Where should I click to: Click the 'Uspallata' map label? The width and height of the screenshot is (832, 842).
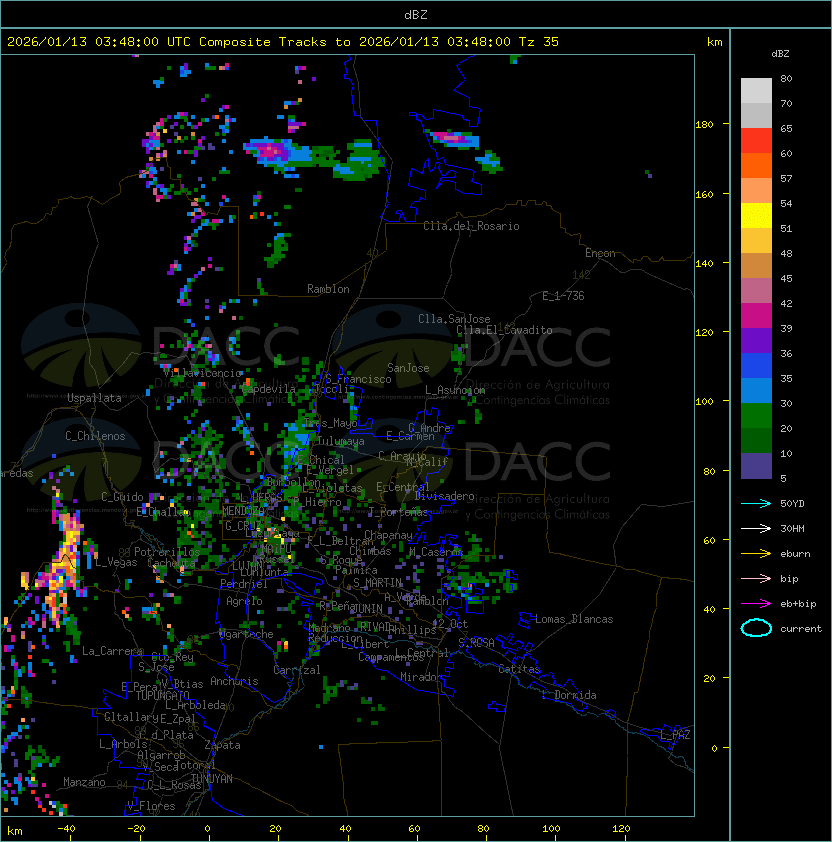tap(94, 398)
